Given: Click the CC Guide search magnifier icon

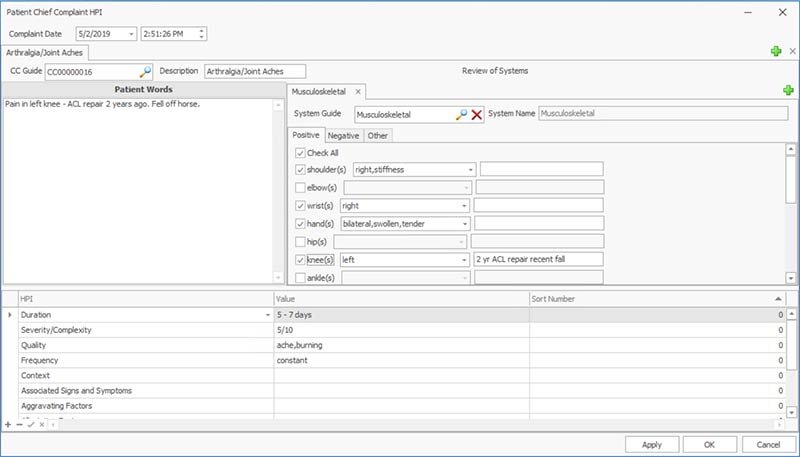Looking at the screenshot, I should (x=145, y=72).
